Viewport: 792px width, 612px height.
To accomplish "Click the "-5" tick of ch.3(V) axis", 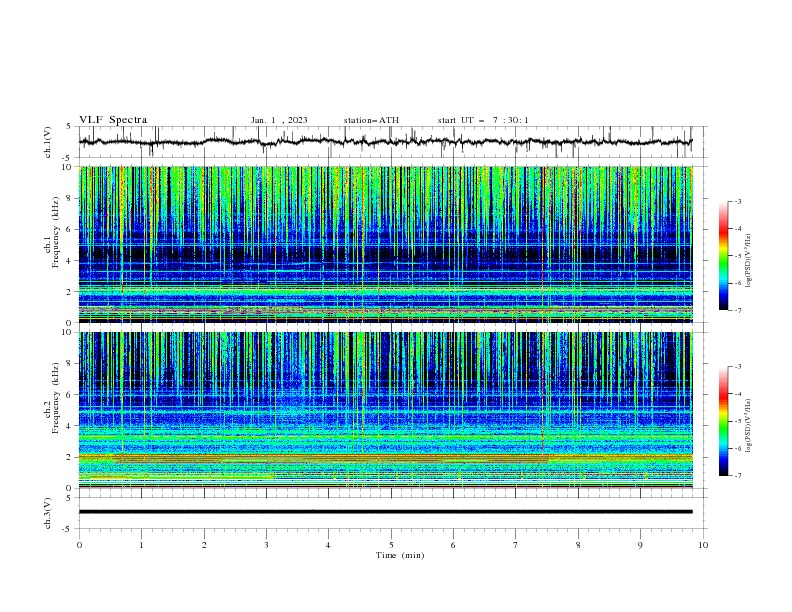I will tap(68, 529).
